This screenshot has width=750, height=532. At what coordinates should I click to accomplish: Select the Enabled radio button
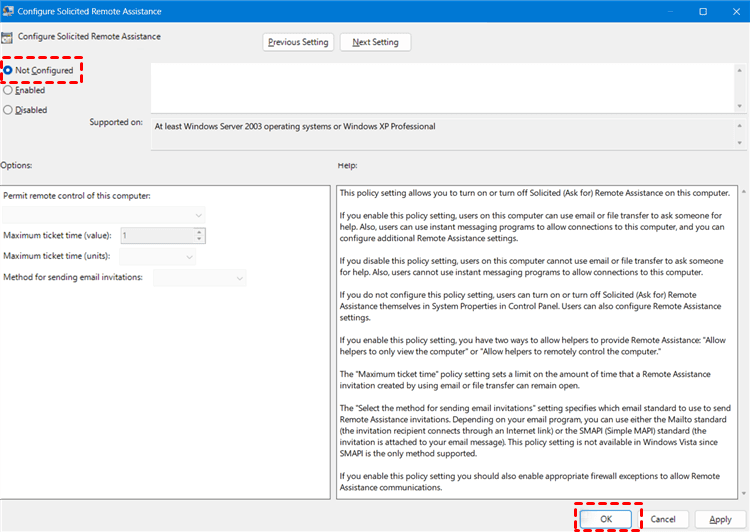[8, 90]
